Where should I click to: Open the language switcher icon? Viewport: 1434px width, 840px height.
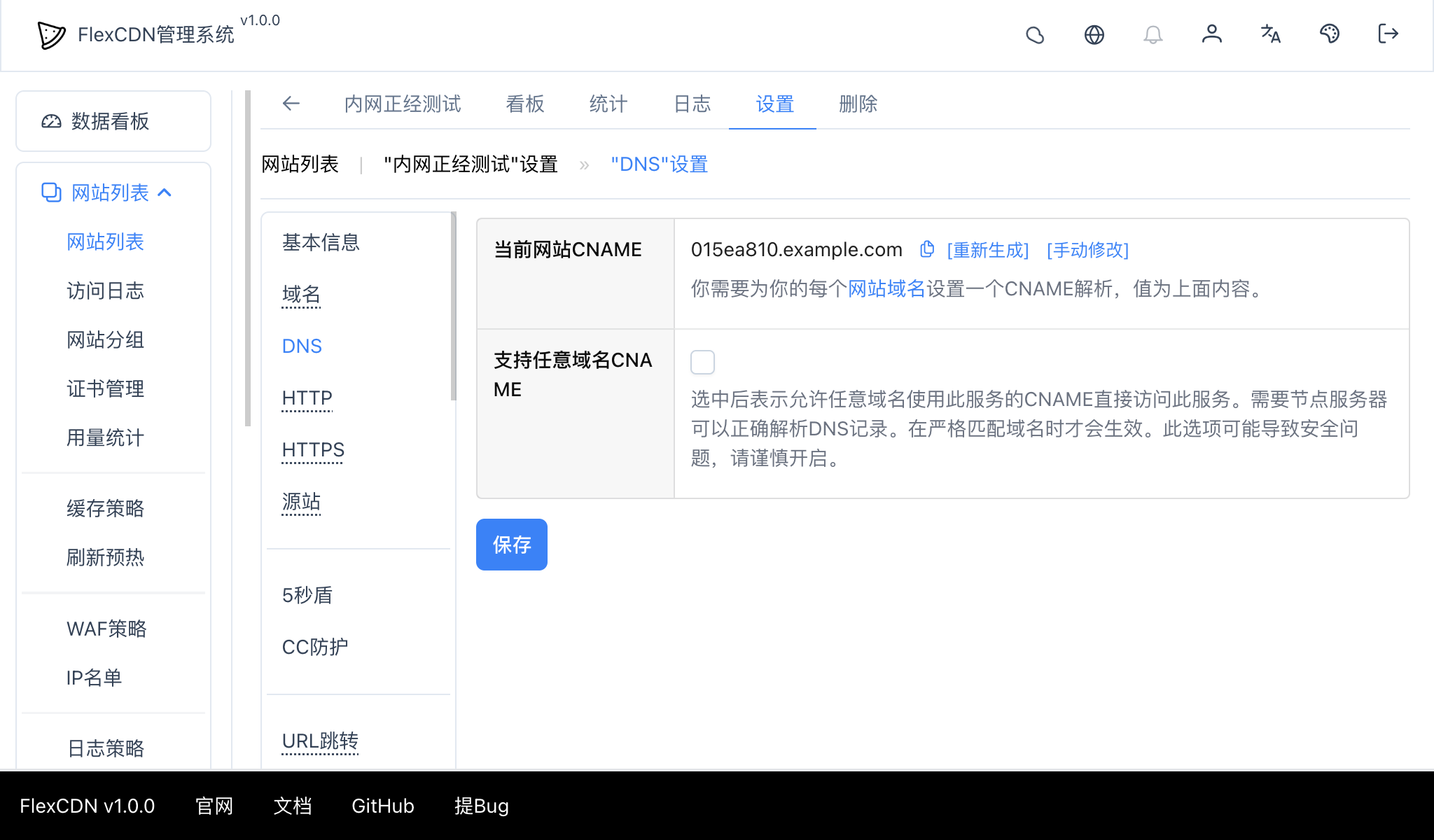pos(1271,34)
